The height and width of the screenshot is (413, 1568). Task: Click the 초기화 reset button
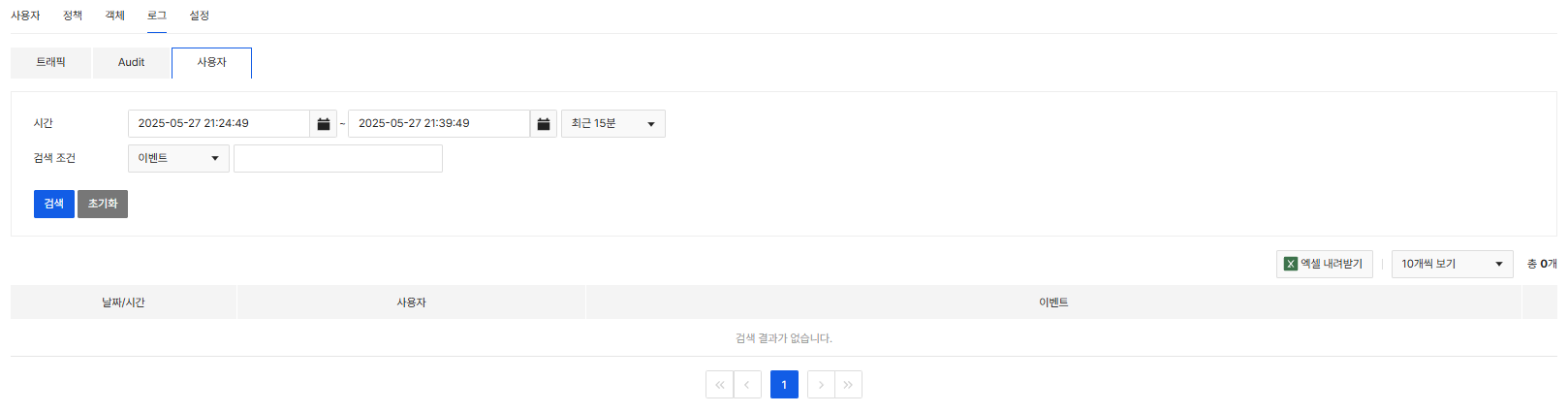[103, 204]
